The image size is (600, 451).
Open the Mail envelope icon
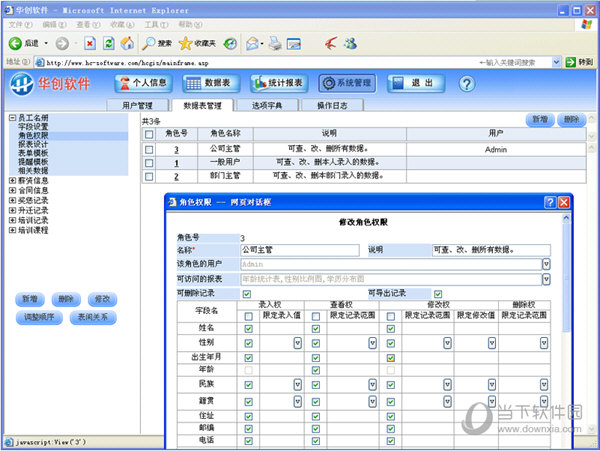pos(253,43)
